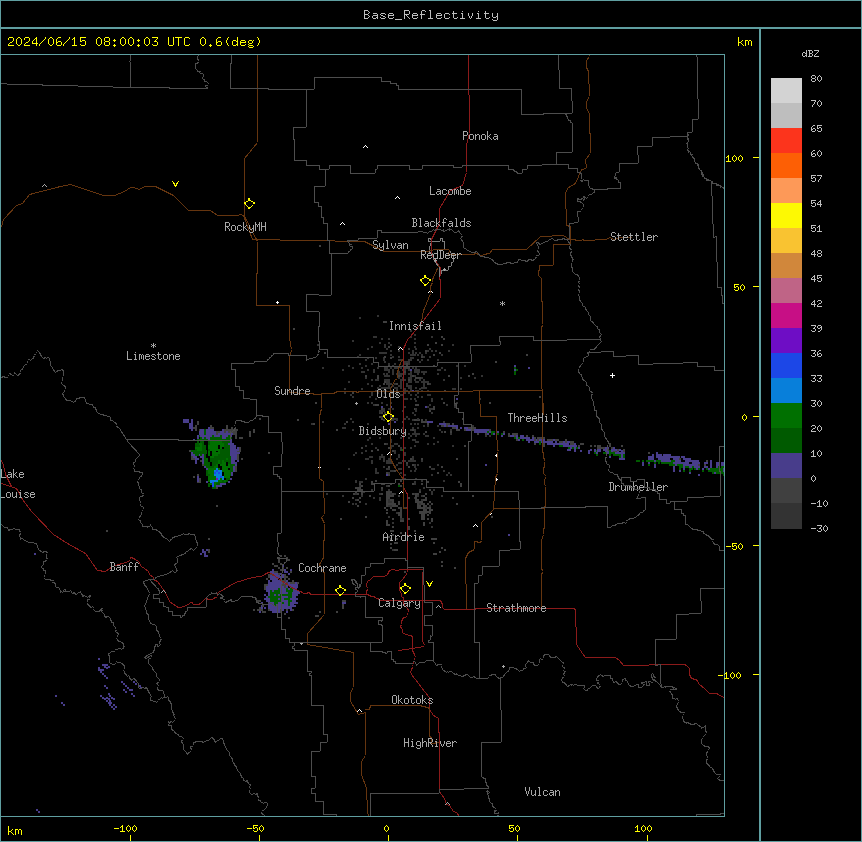Pick the yellow 51–54 dBZ legend swatch

coord(786,215)
